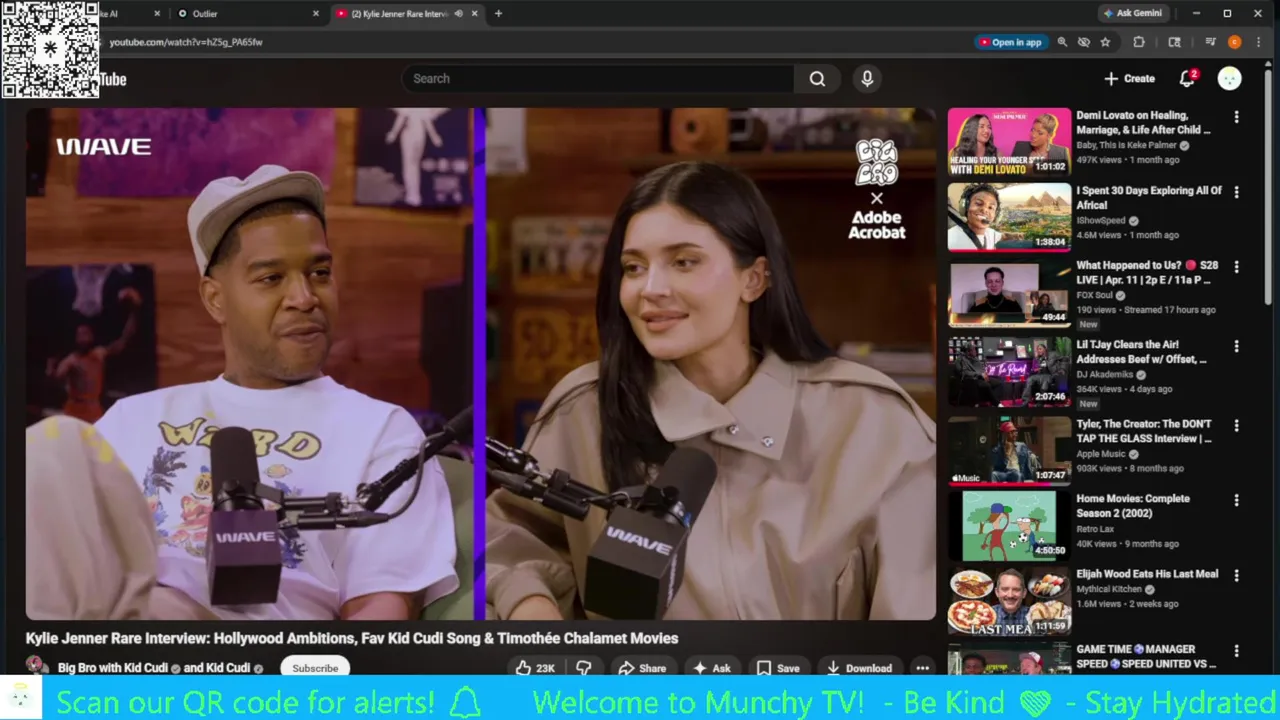
Task: Open options for What Happened to Us
Action: pyautogui.click(x=1236, y=267)
